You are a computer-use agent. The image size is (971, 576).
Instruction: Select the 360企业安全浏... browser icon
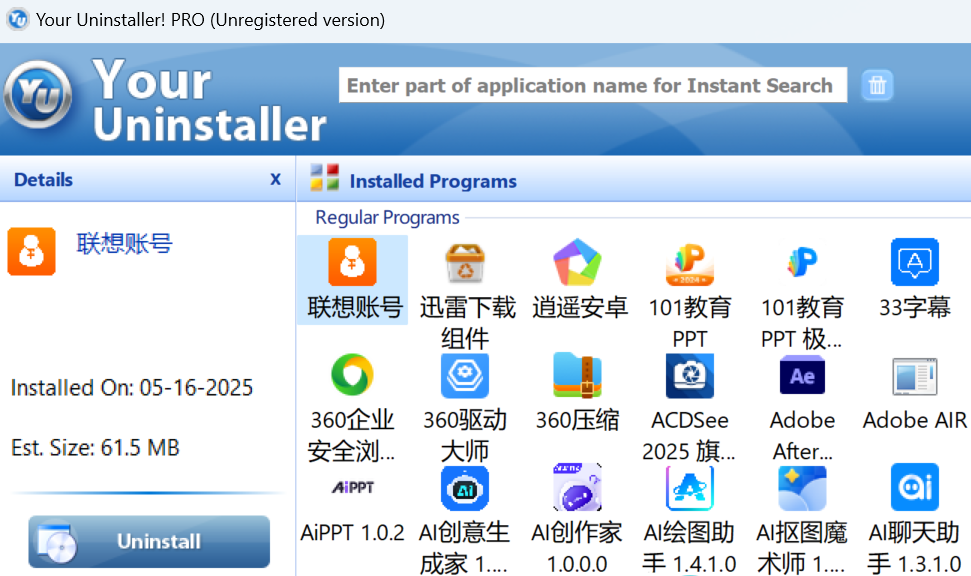pyautogui.click(x=352, y=375)
